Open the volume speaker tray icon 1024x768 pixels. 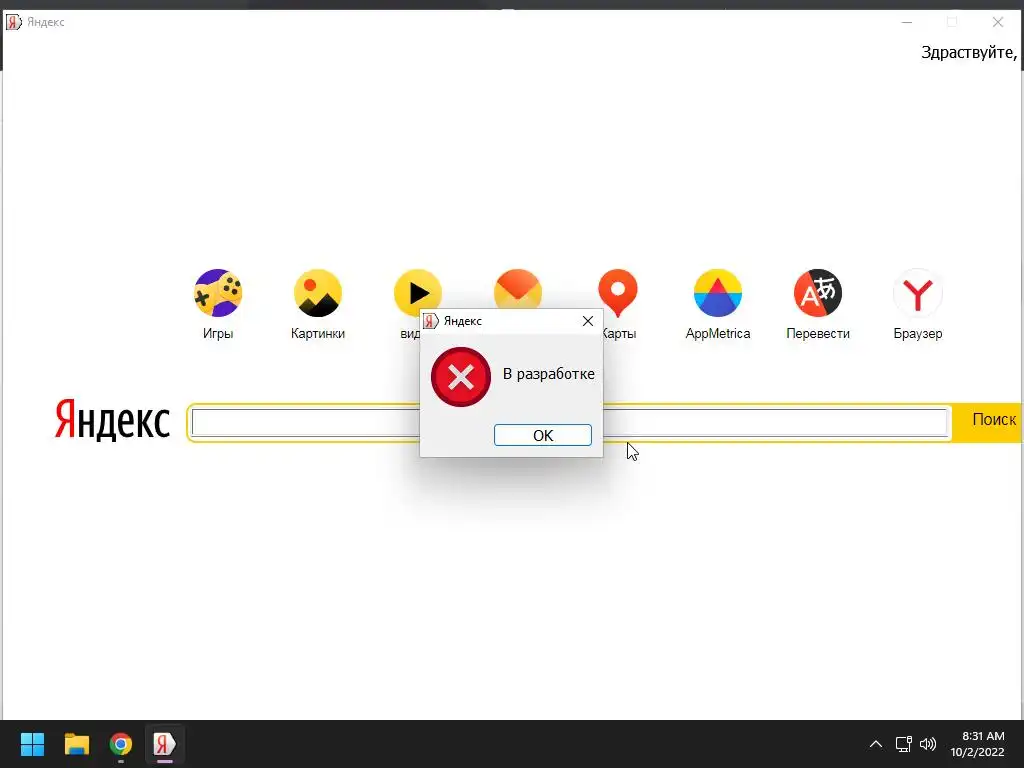[928, 744]
